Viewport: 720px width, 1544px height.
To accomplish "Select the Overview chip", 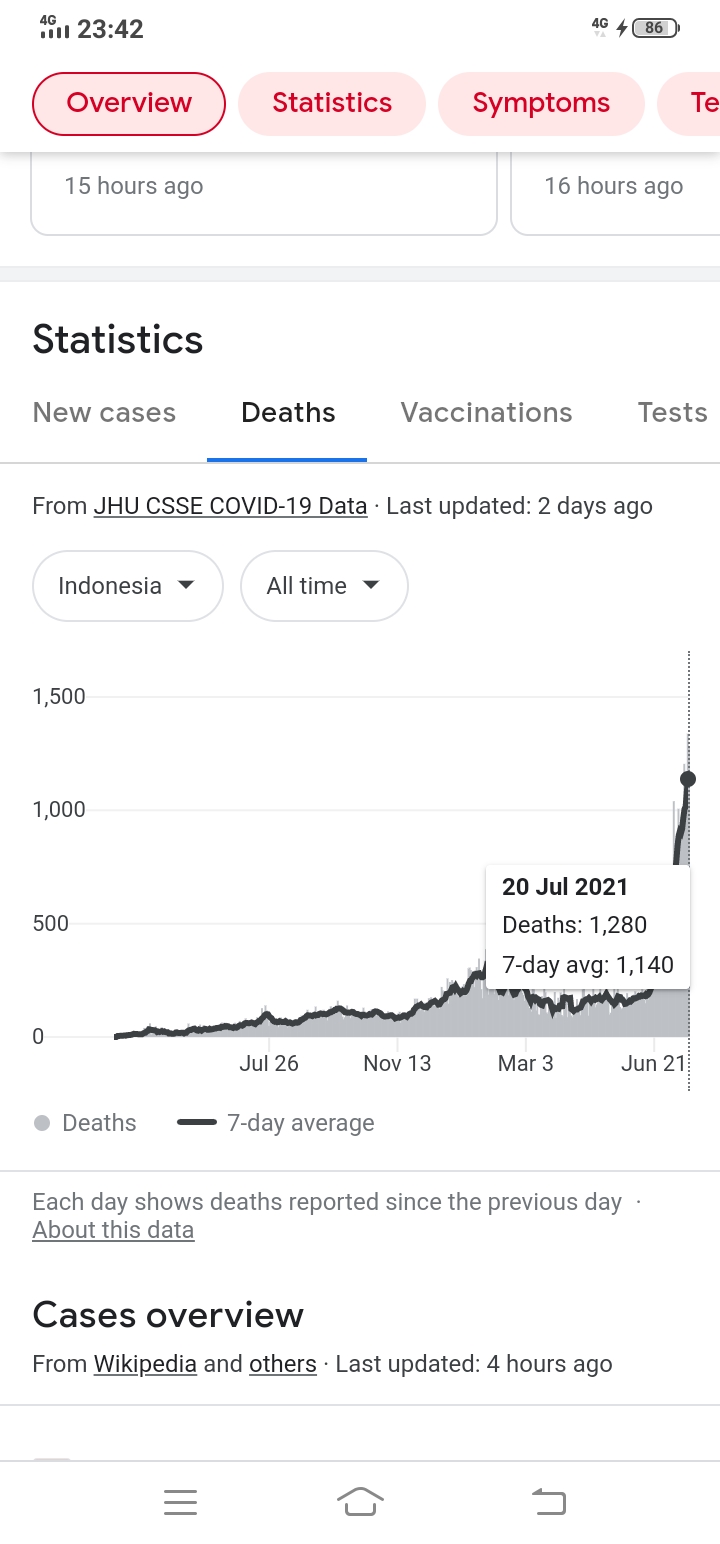I will [x=129, y=103].
